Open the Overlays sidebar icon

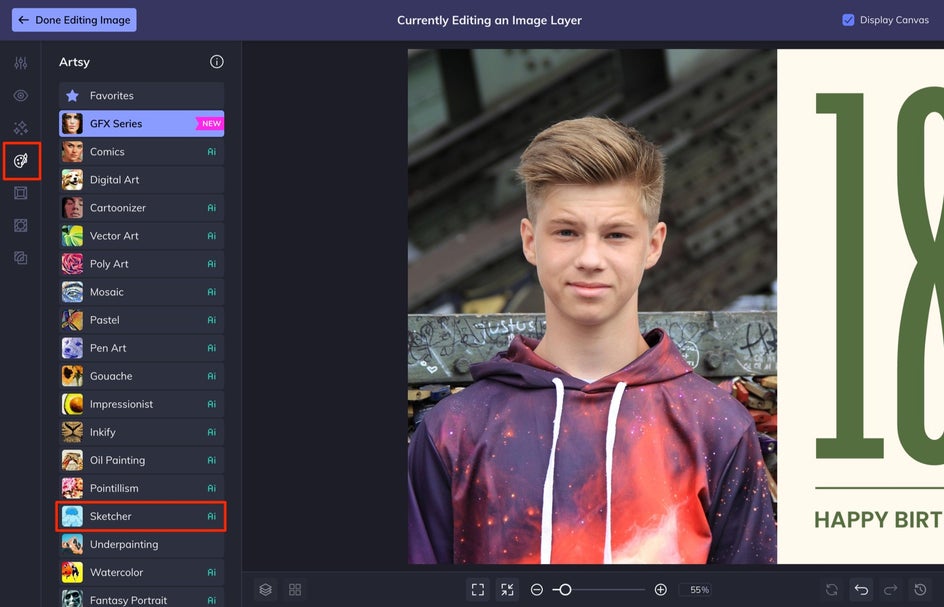(x=20, y=225)
